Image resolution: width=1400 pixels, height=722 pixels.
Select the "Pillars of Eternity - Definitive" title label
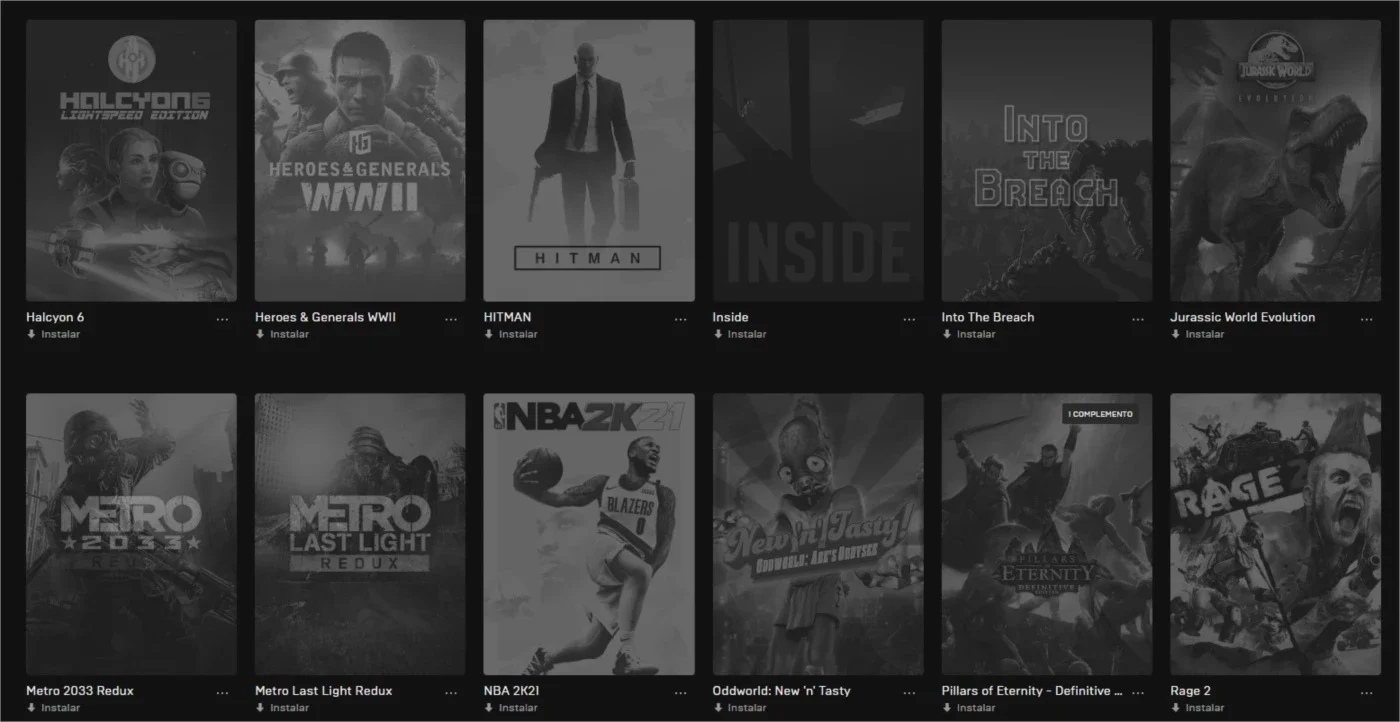1032,691
